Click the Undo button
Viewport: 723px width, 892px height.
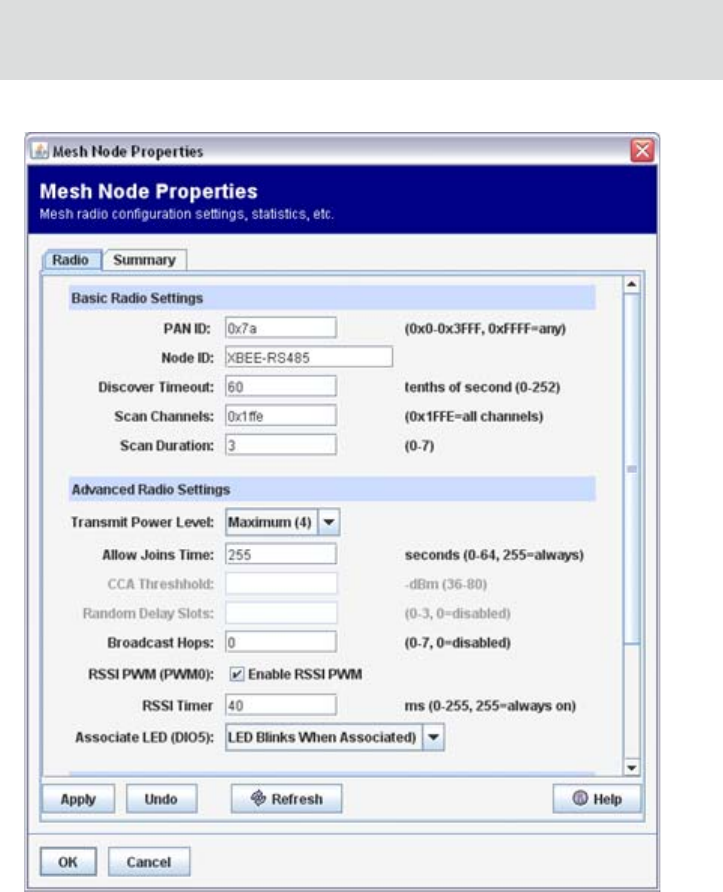point(161,799)
